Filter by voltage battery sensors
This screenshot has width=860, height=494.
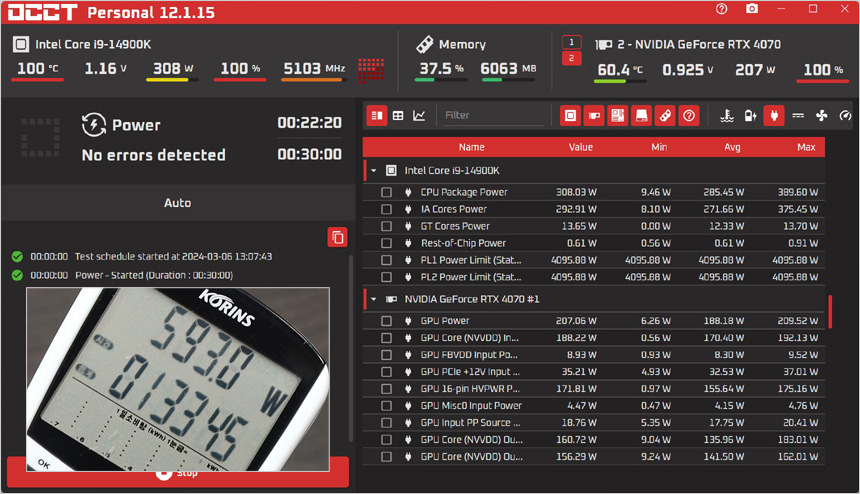coord(750,116)
